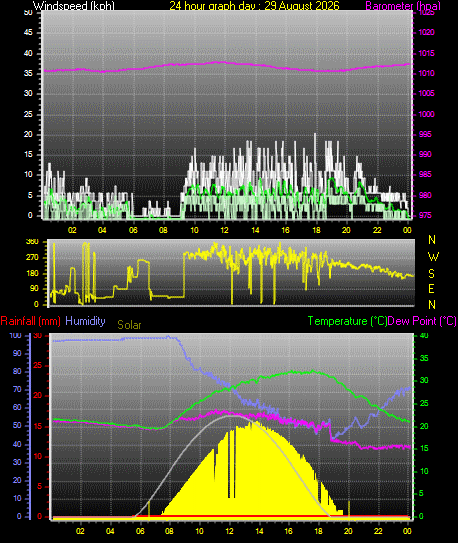Click the '18' hour label under the windspeed graph
458x543 pixels.
(x=316, y=230)
